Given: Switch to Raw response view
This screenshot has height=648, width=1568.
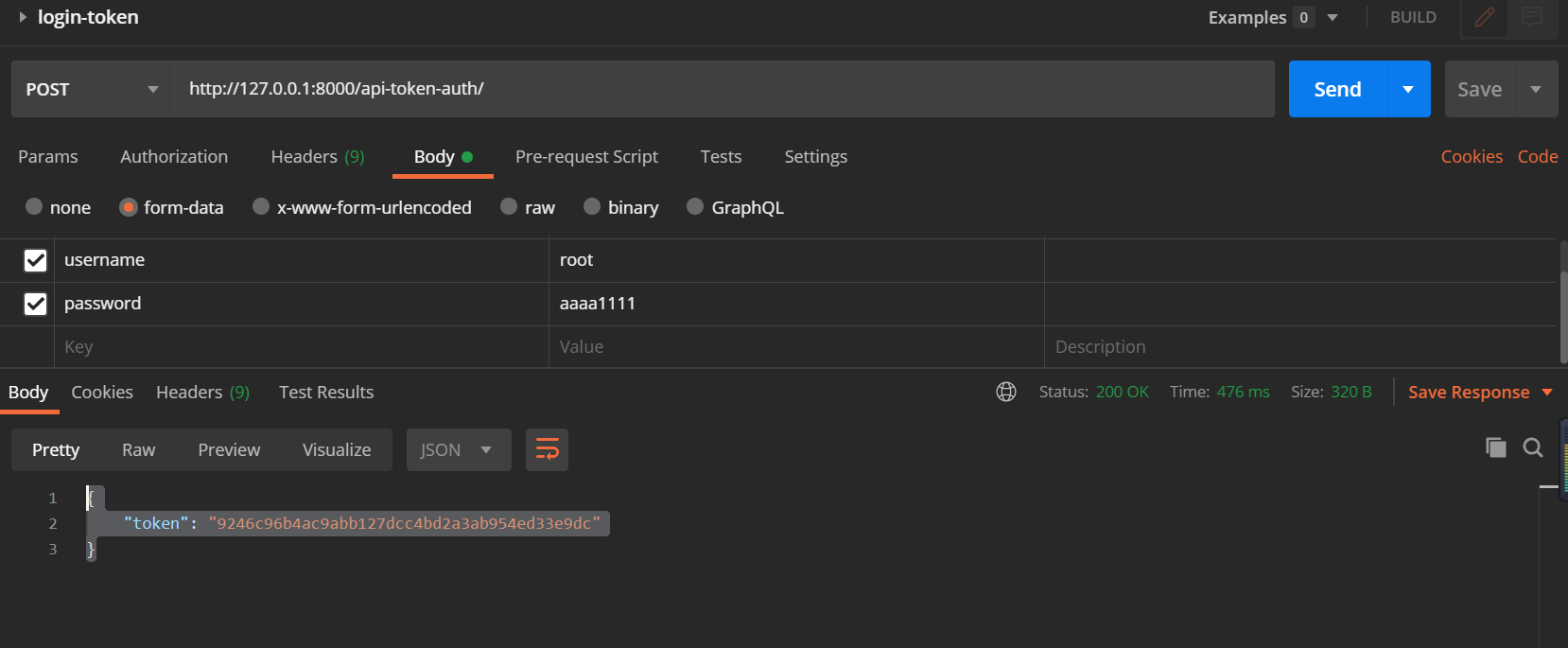Looking at the screenshot, I should [138, 449].
